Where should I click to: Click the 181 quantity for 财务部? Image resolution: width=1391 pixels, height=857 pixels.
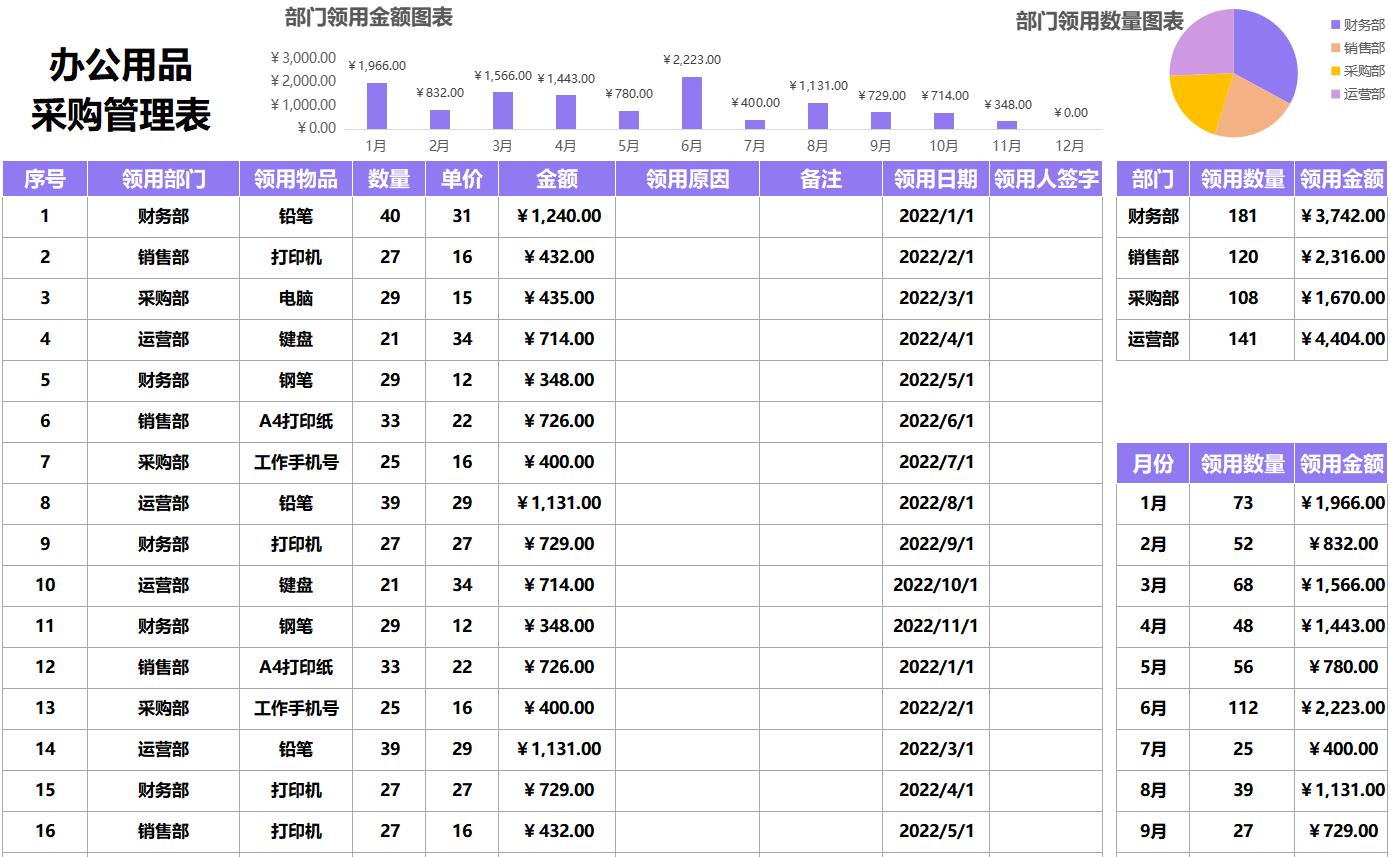[1243, 216]
